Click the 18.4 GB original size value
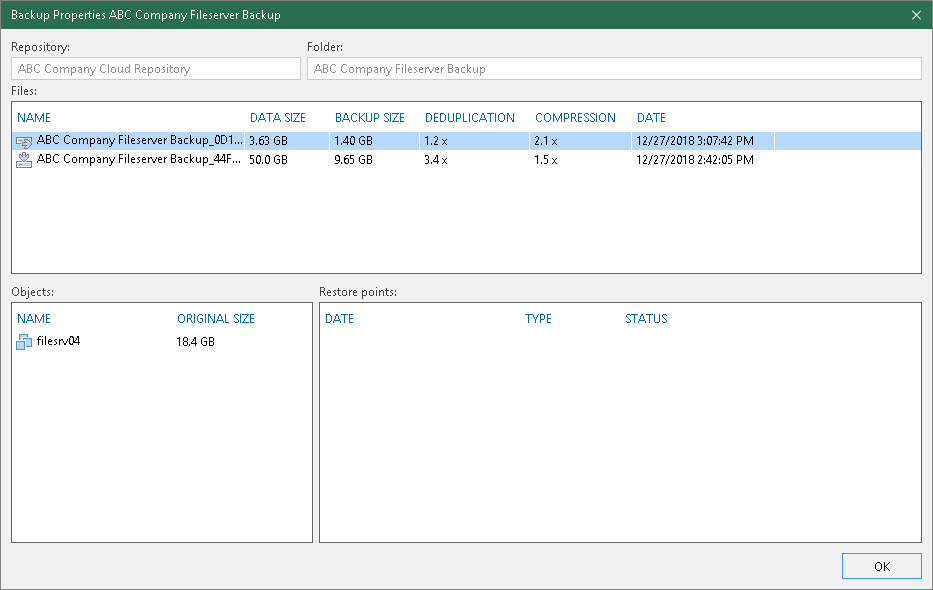Image resolution: width=933 pixels, height=590 pixels. (195, 342)
